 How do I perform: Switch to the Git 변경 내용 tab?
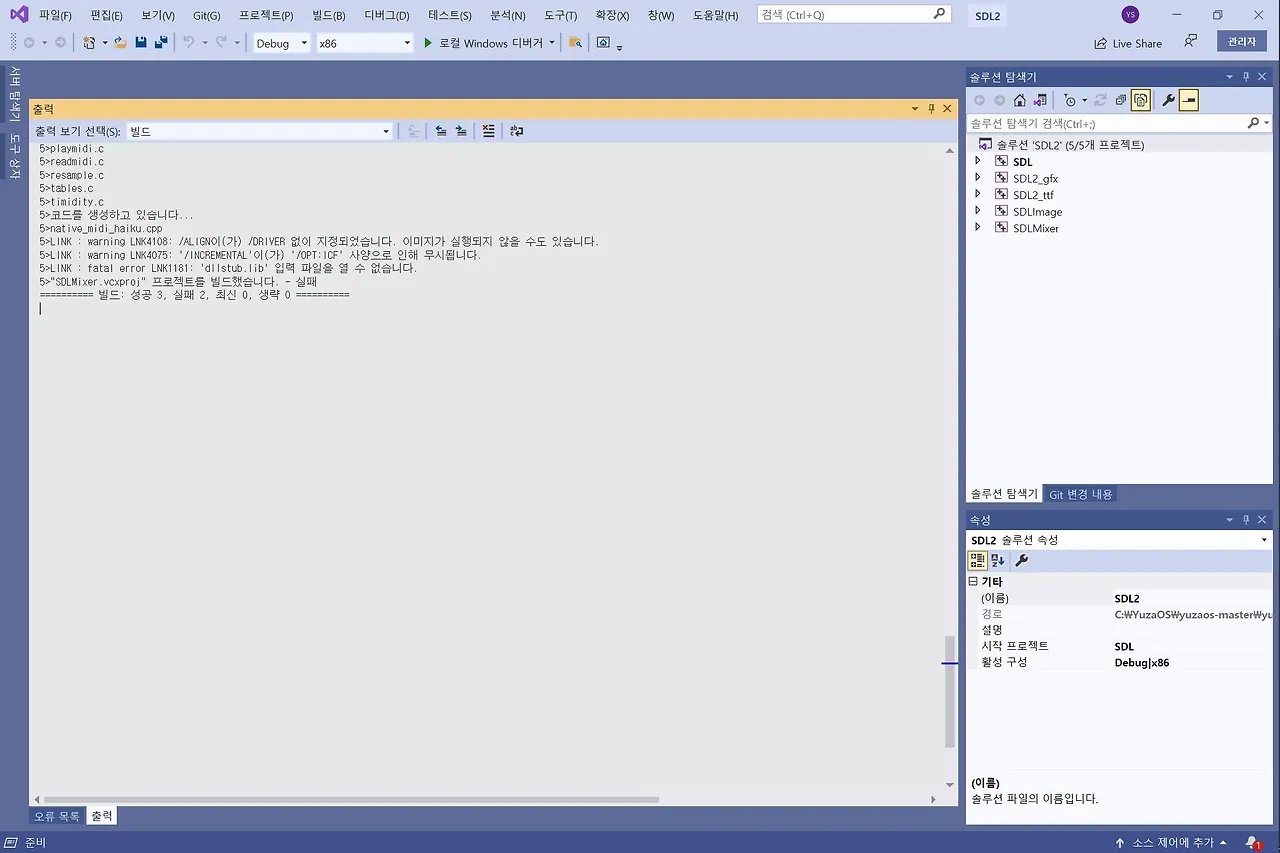pos(1081,494)
